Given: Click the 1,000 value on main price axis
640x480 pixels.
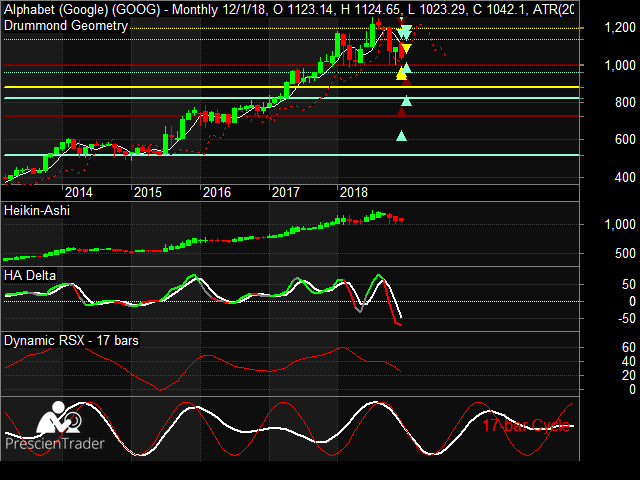Looking at the screenshot, I should [x=620, y=65].
